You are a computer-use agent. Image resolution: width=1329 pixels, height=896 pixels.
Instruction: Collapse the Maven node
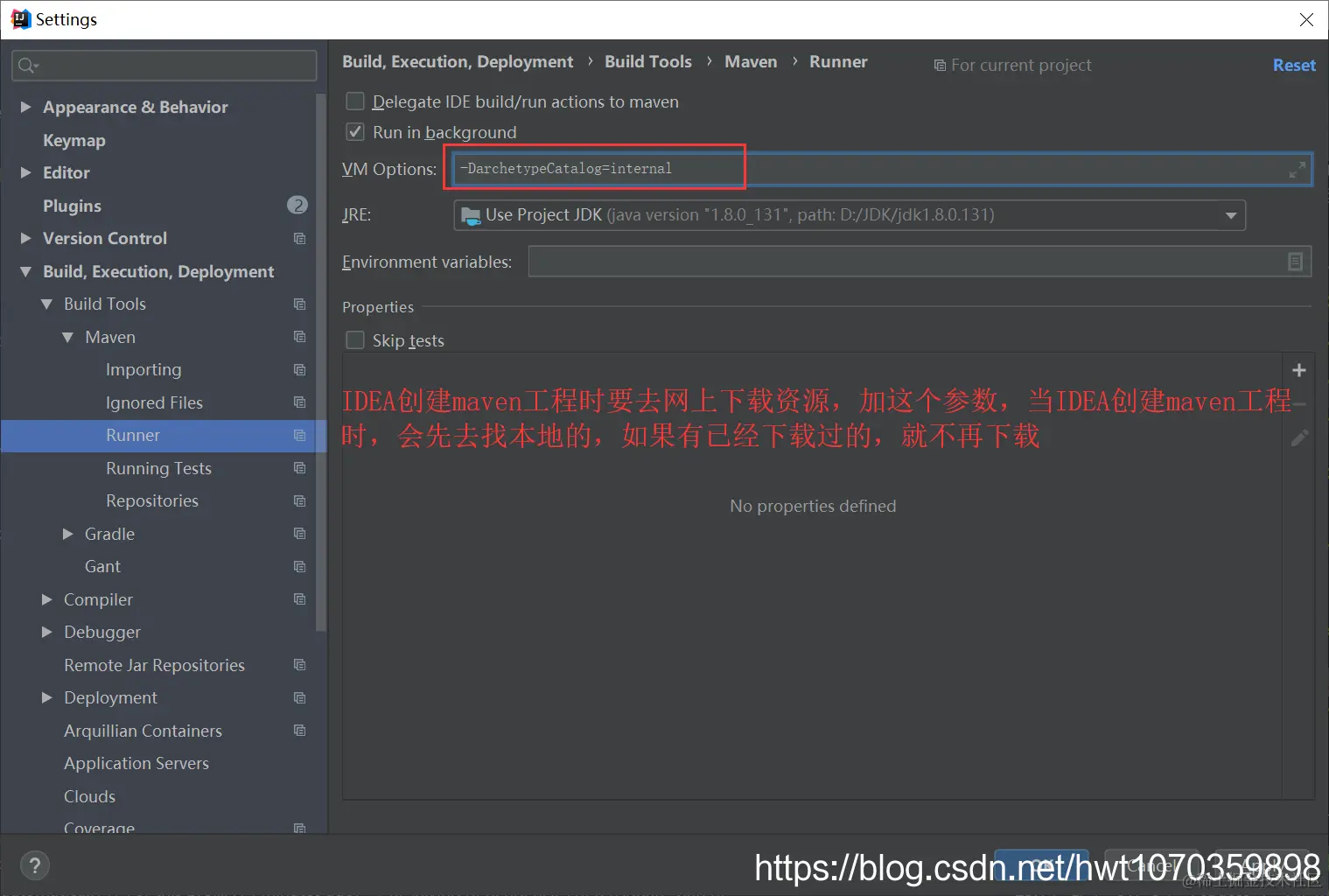click(x=68, y=337)
